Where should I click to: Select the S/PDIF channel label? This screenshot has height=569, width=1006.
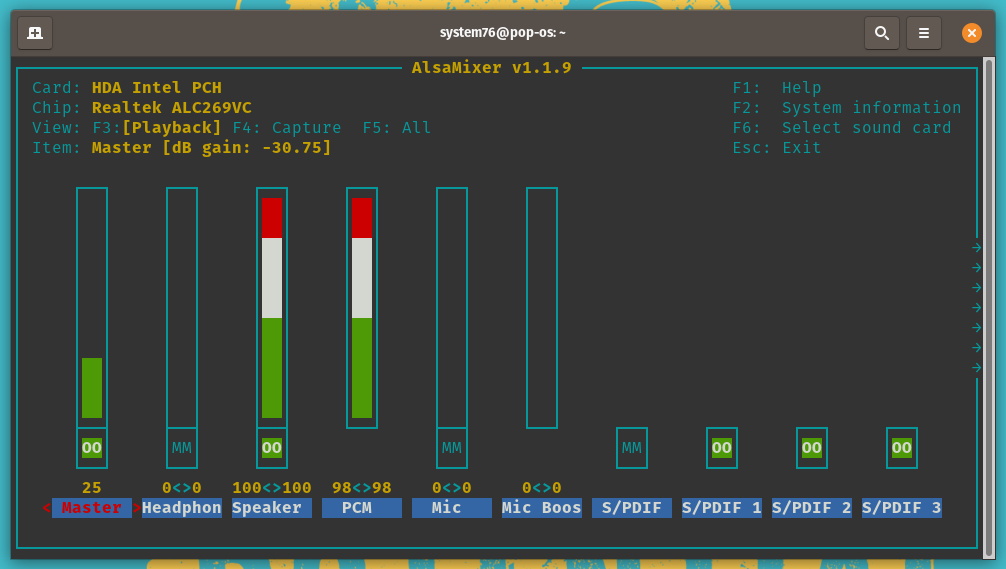click(631, 507)
